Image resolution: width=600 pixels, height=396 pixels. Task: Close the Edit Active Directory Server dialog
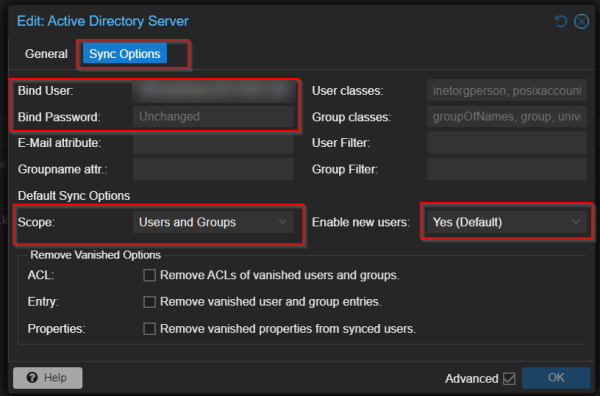pos(581,21)
